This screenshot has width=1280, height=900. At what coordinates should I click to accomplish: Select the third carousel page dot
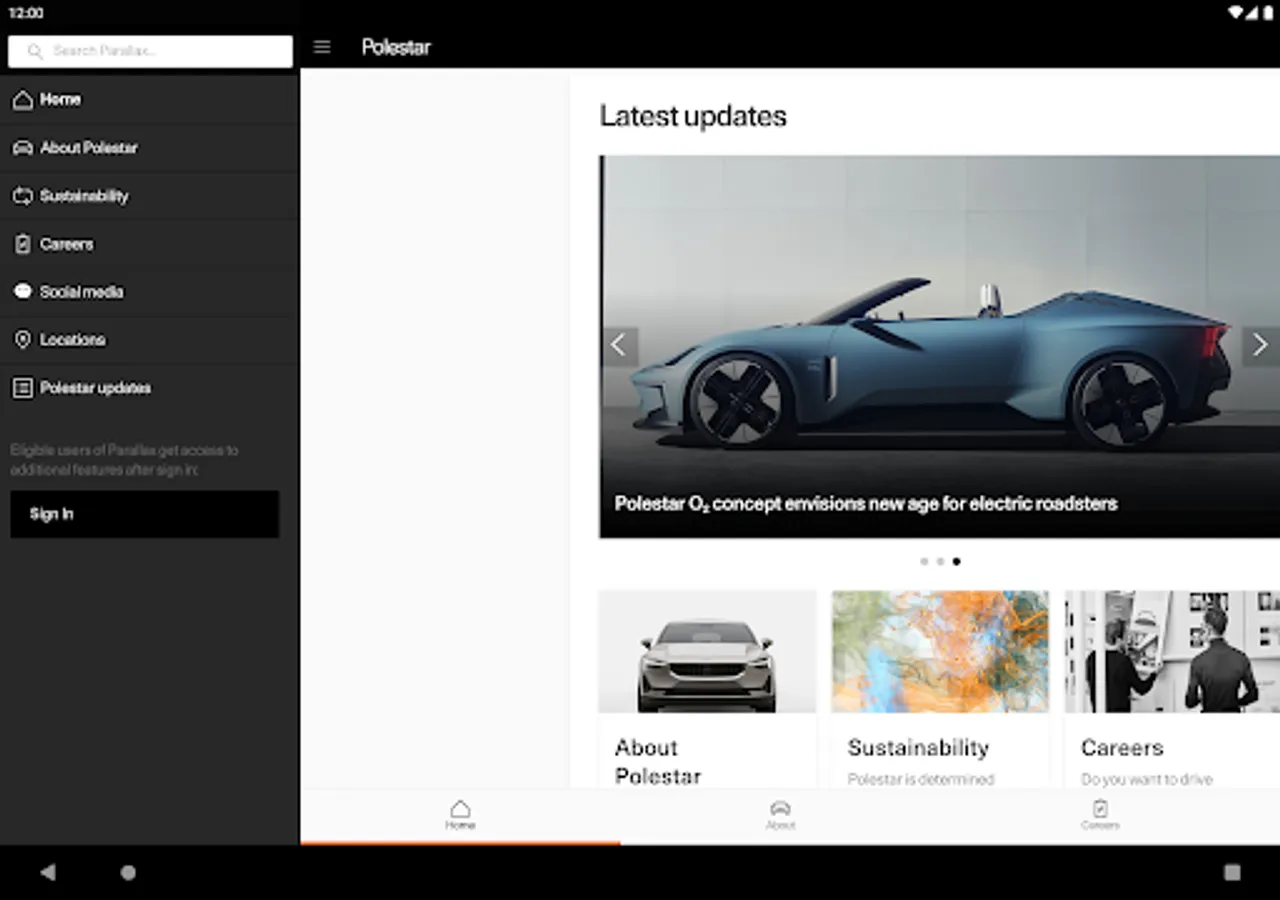click(956, 562)
